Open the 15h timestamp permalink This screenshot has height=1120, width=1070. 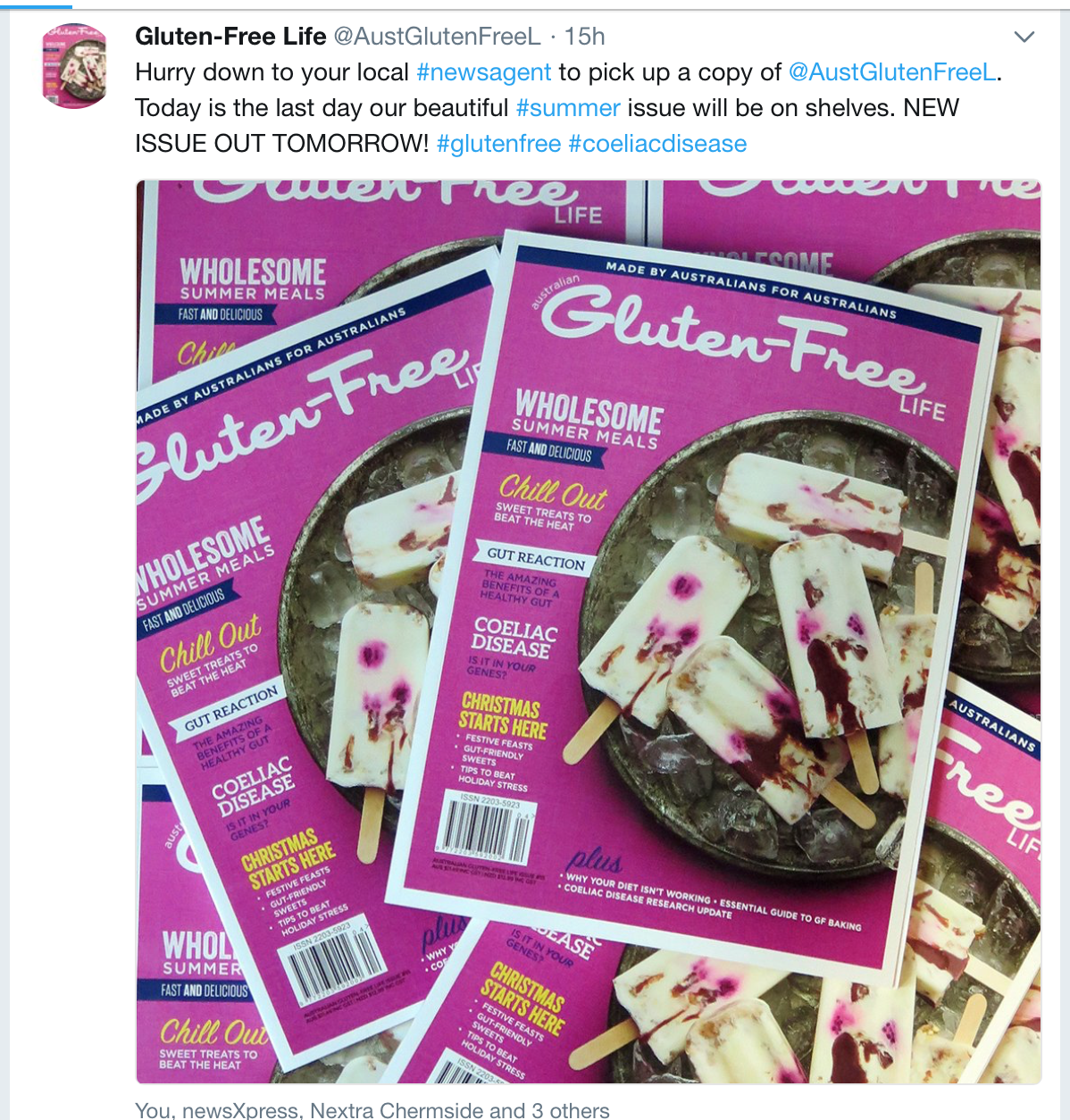[584, 37]
